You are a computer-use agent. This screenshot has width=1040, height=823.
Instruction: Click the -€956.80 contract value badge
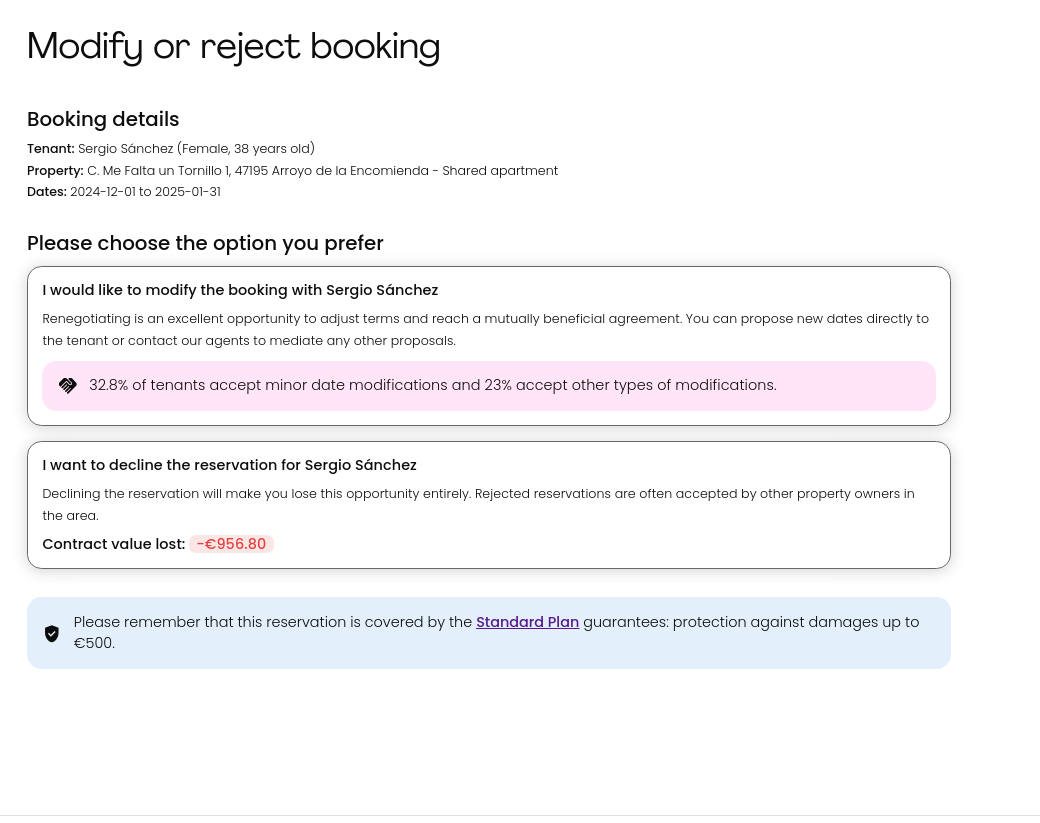(231, 544)
